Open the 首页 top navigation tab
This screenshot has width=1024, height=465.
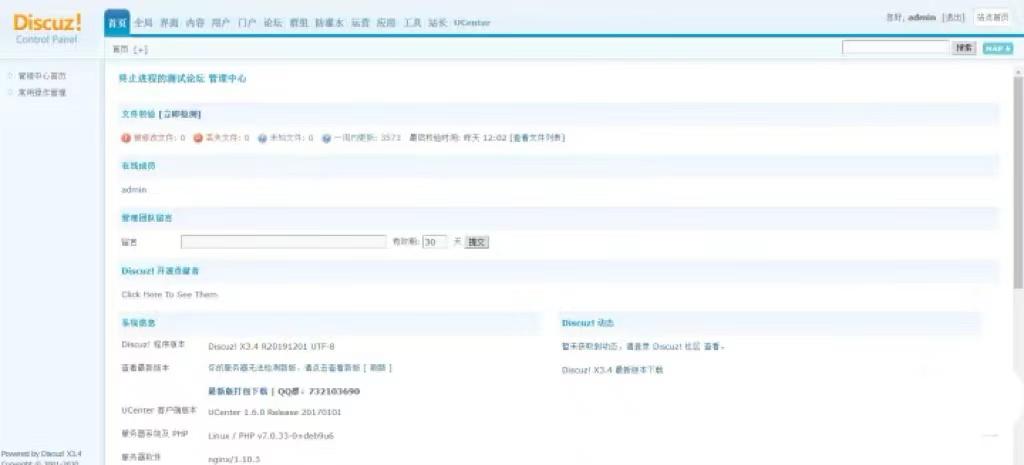click(x=117, y=23)
